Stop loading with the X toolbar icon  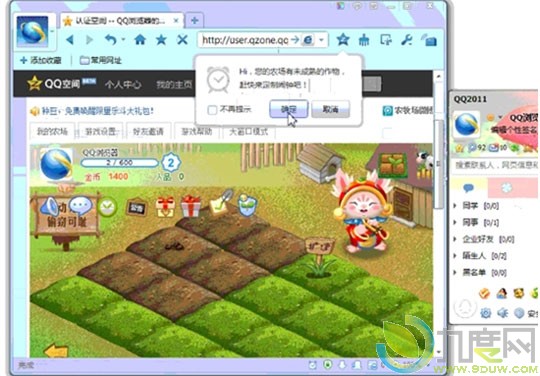click(x=182, y=40)
